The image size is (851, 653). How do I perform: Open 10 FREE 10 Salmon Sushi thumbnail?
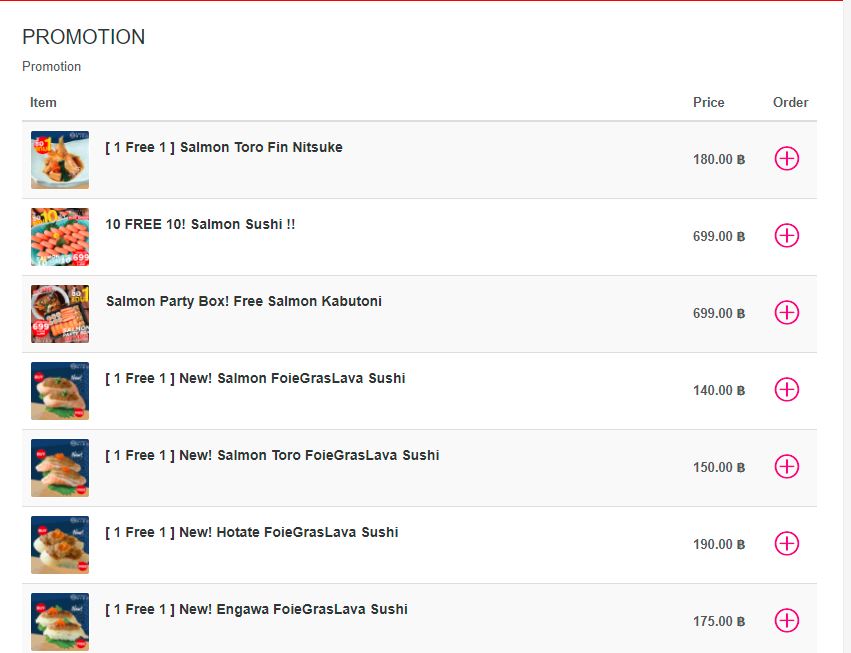tap(60, 237)
